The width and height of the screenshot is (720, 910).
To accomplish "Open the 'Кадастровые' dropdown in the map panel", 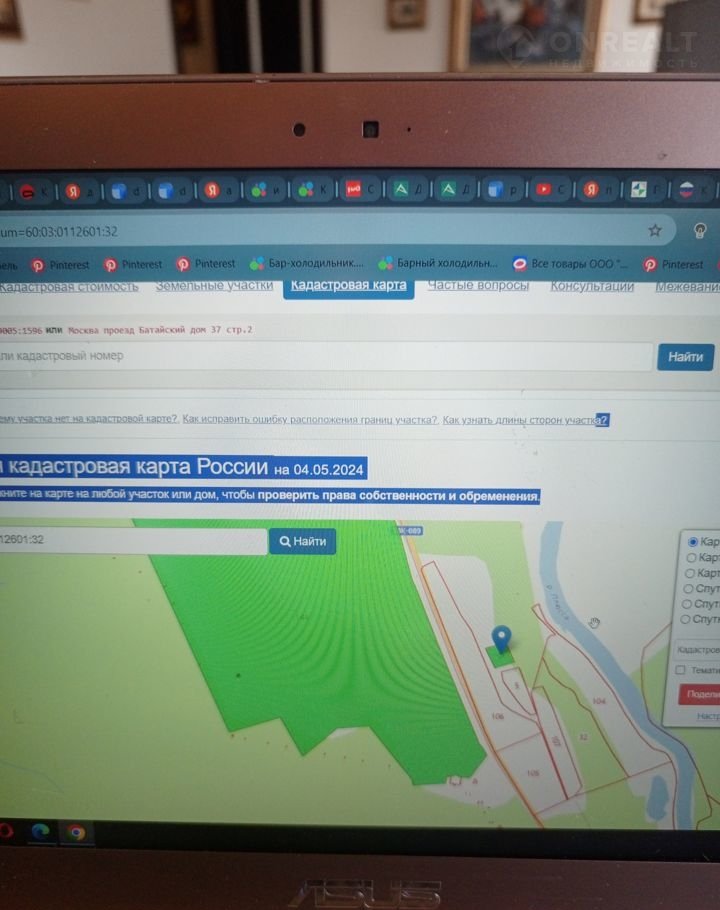I will tap(698, 648).
